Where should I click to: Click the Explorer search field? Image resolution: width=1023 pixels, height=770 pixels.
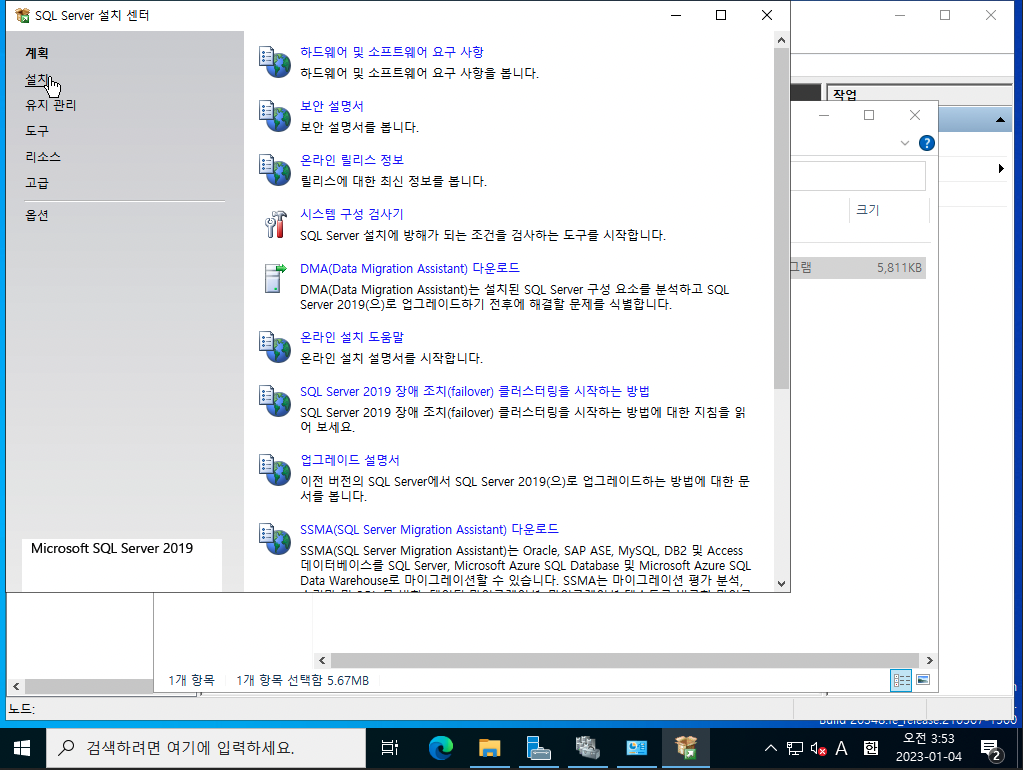click(858, 176)
